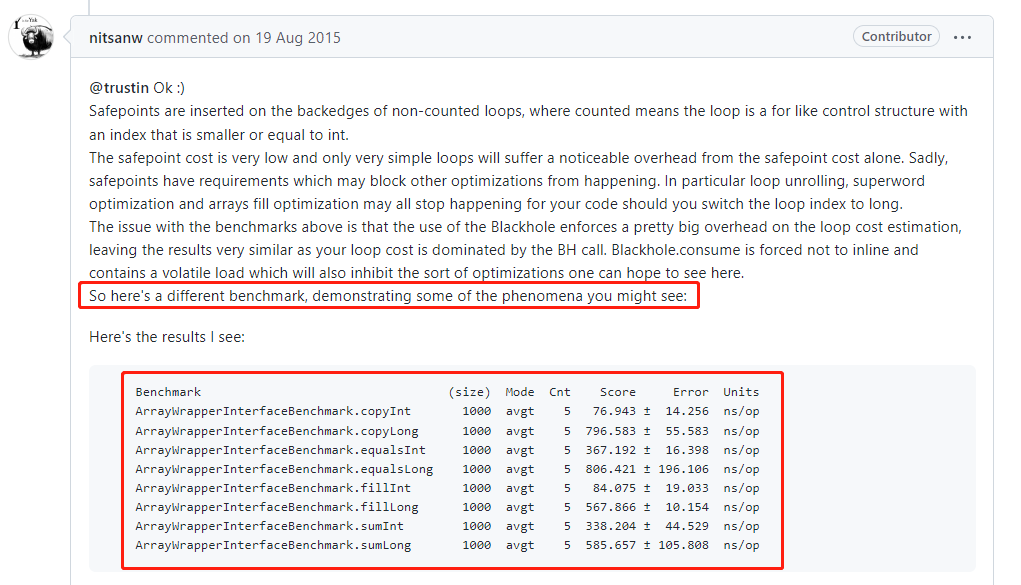Click the score value 796.583
Screen dimensions: 1021x585
pos(610,431)
